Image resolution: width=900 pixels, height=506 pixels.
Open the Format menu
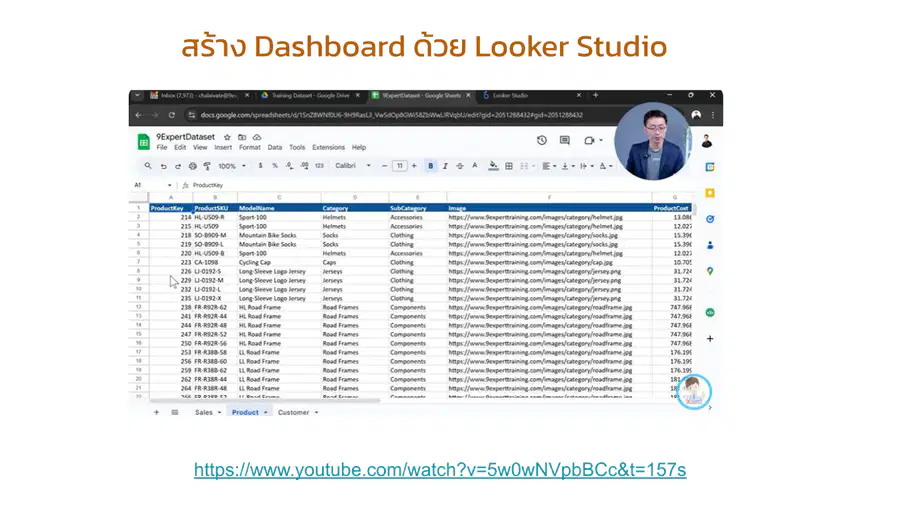[250, 147]
